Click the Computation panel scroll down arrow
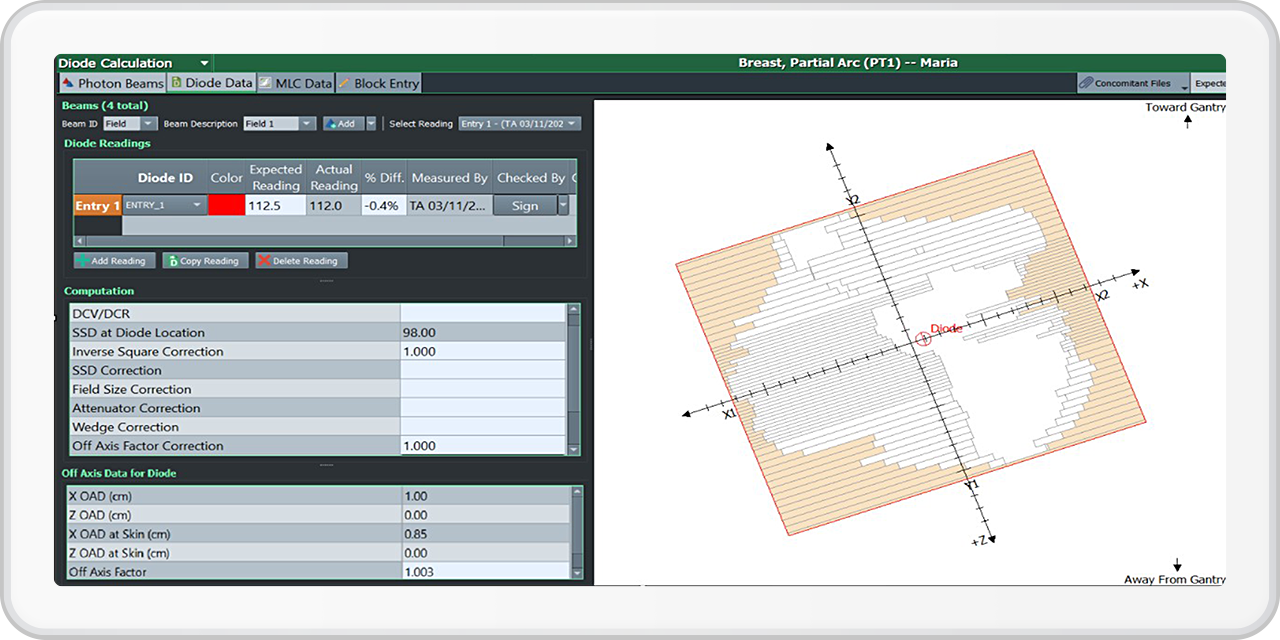This screenshot has height=640, width=1280. pyautogui.click(x=573, y=450)
